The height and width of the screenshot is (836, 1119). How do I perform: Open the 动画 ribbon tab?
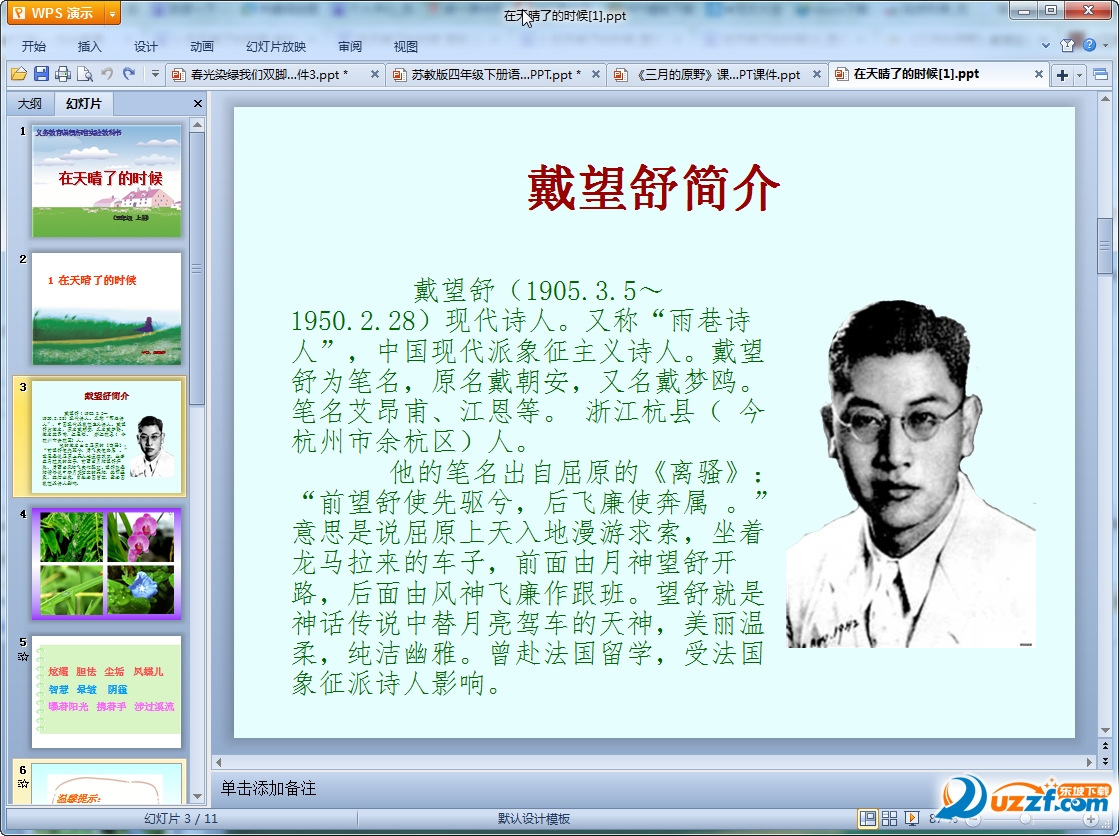pyautogui.click(x=202, y=46)
